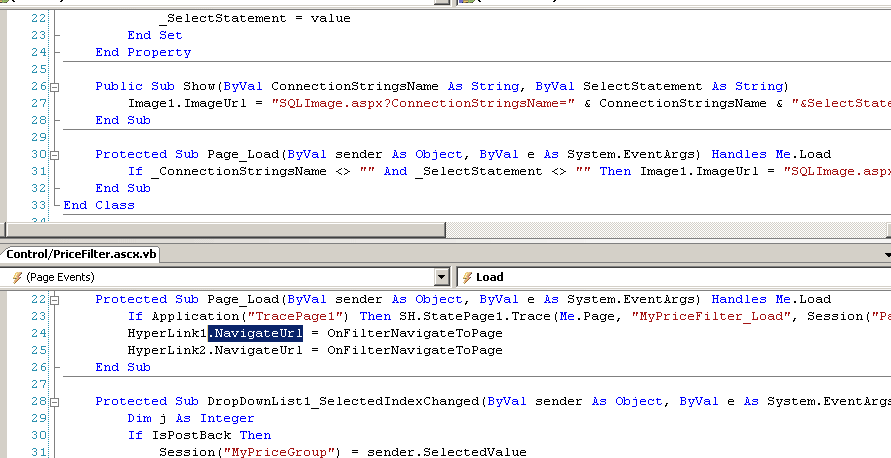Click the lightning icon beside (Page Events)
Image resolution: width=891 pixels, height=458 pixels.
(17, 277)
